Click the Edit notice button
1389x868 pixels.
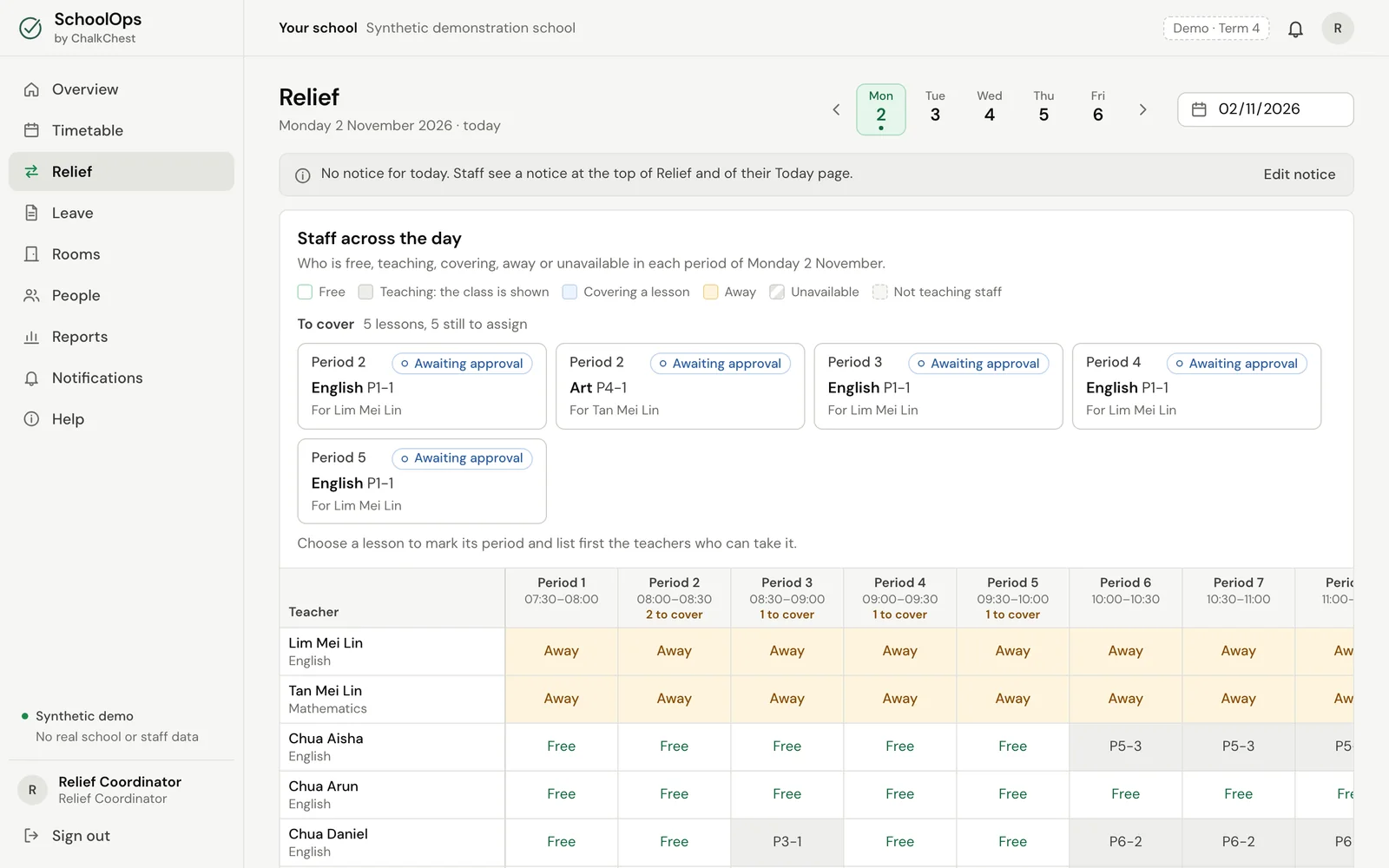point(1300,174)
